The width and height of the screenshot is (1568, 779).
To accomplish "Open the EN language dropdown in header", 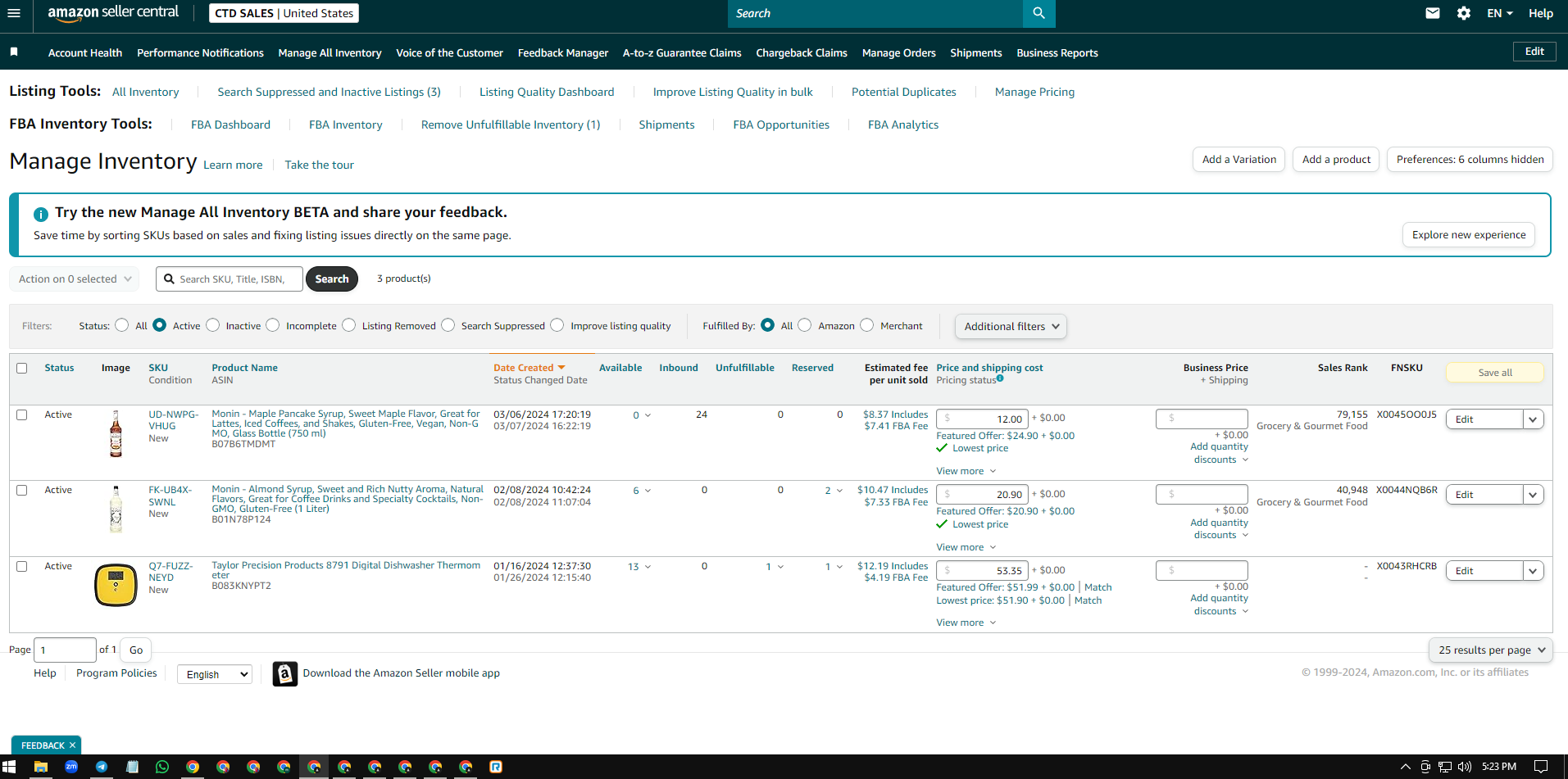I will 1500,13.
